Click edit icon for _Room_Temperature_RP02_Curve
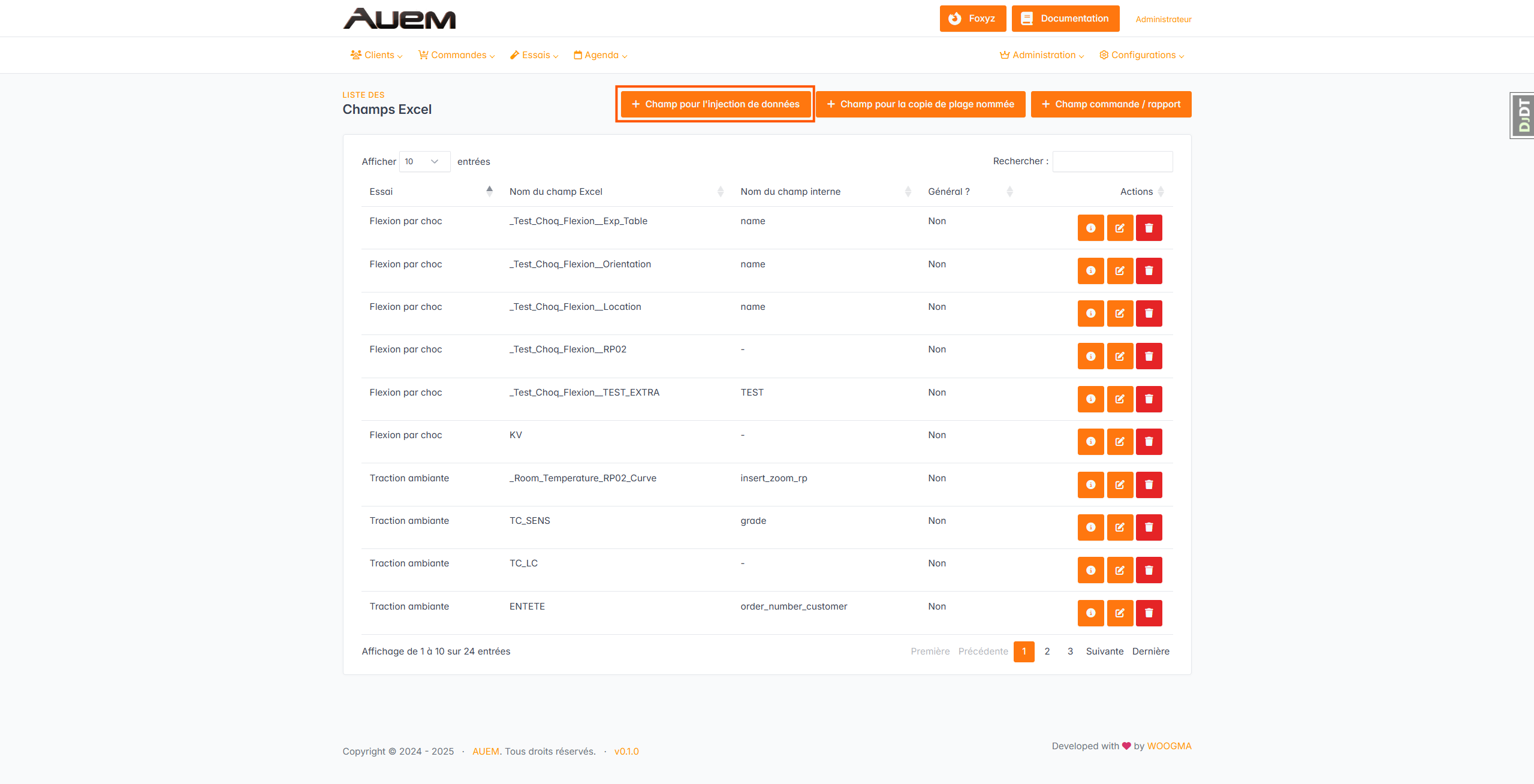This screenshot has width=1534, height=784. coord(1119,485)
